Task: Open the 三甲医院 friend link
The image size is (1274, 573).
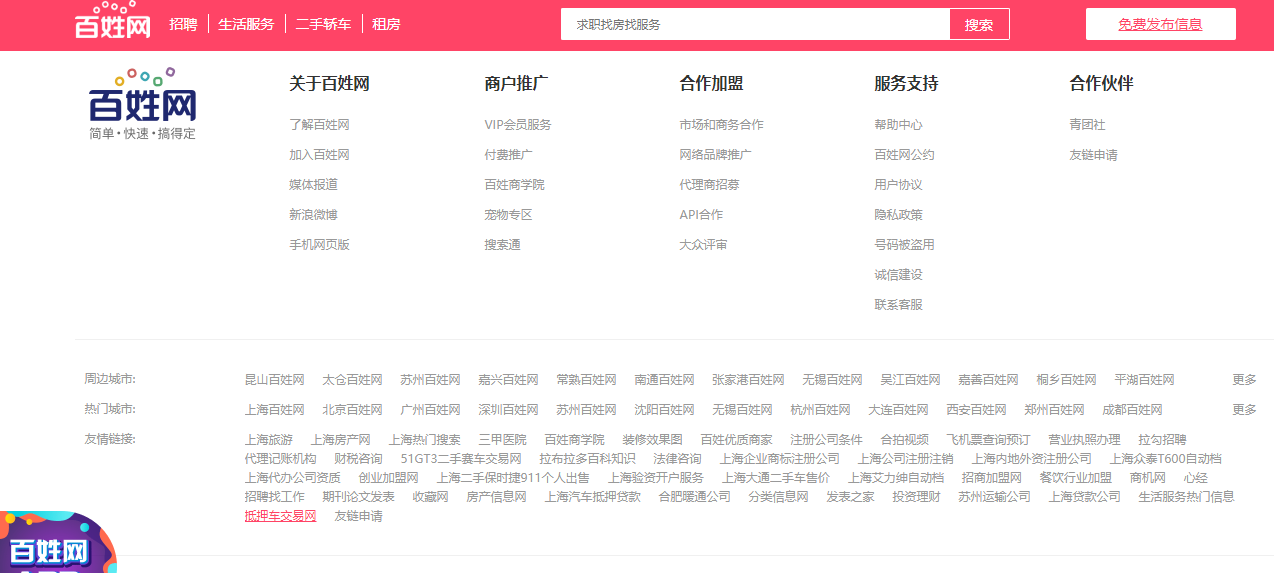Action: [x=502, y=440]
